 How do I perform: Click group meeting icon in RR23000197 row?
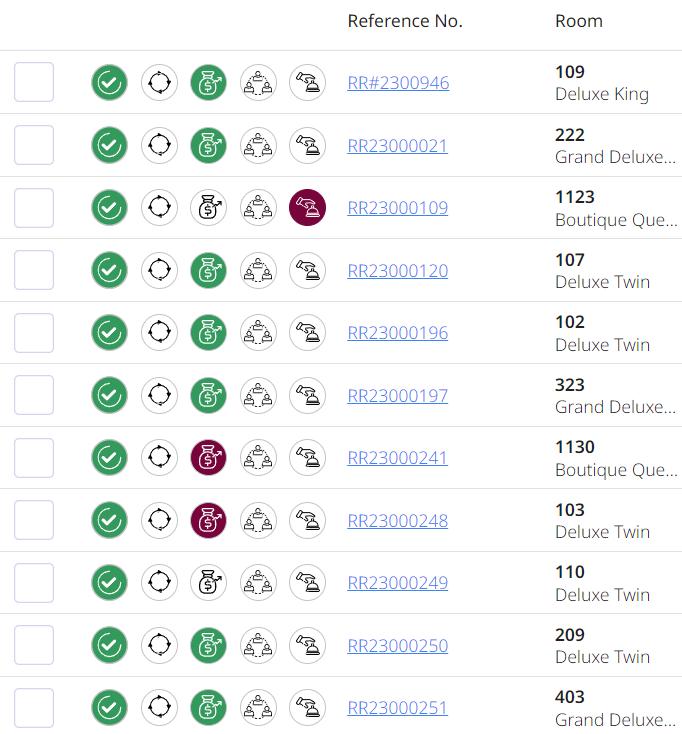[x=258, y=396]
